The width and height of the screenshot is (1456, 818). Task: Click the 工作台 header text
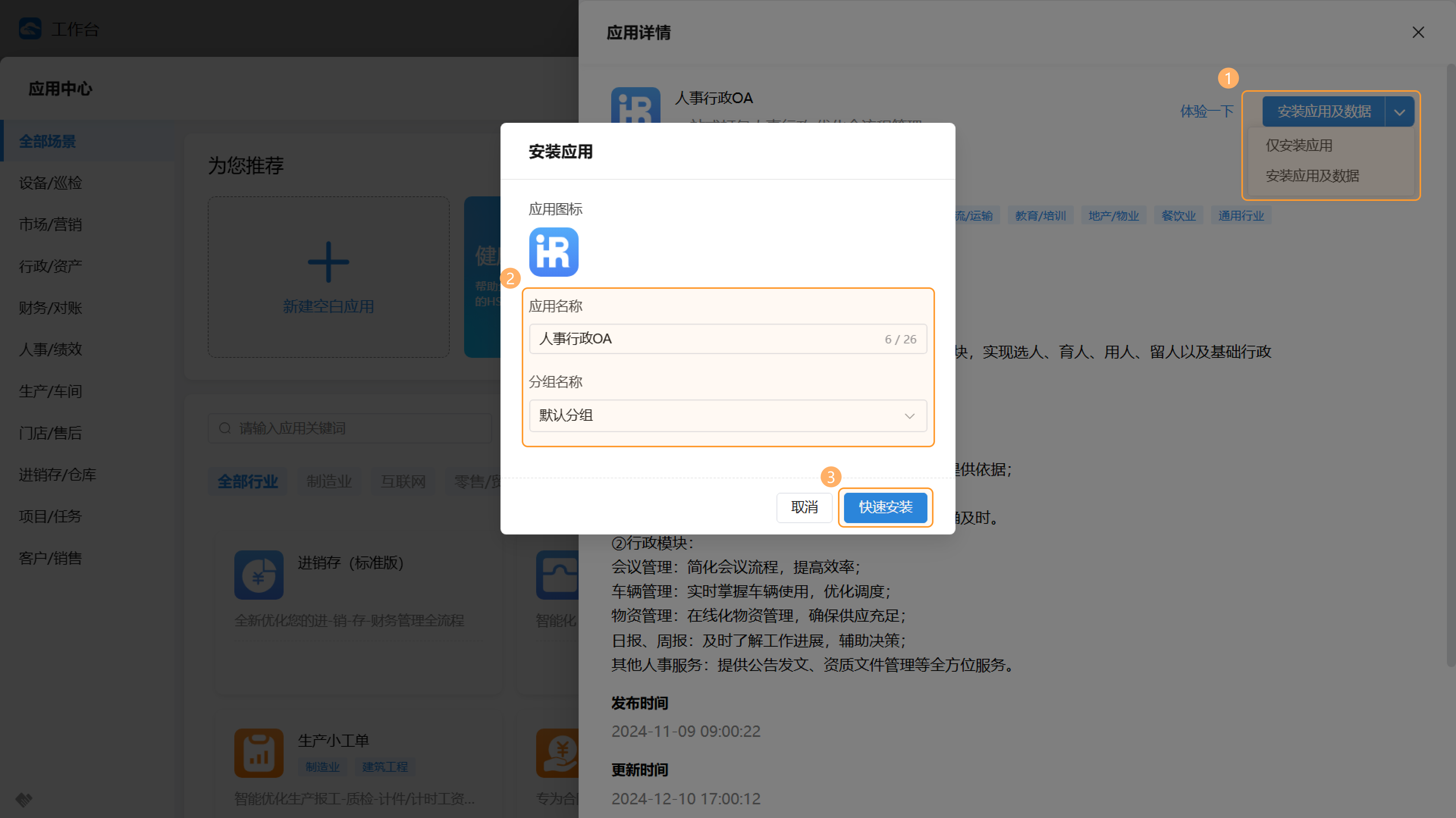75,29
